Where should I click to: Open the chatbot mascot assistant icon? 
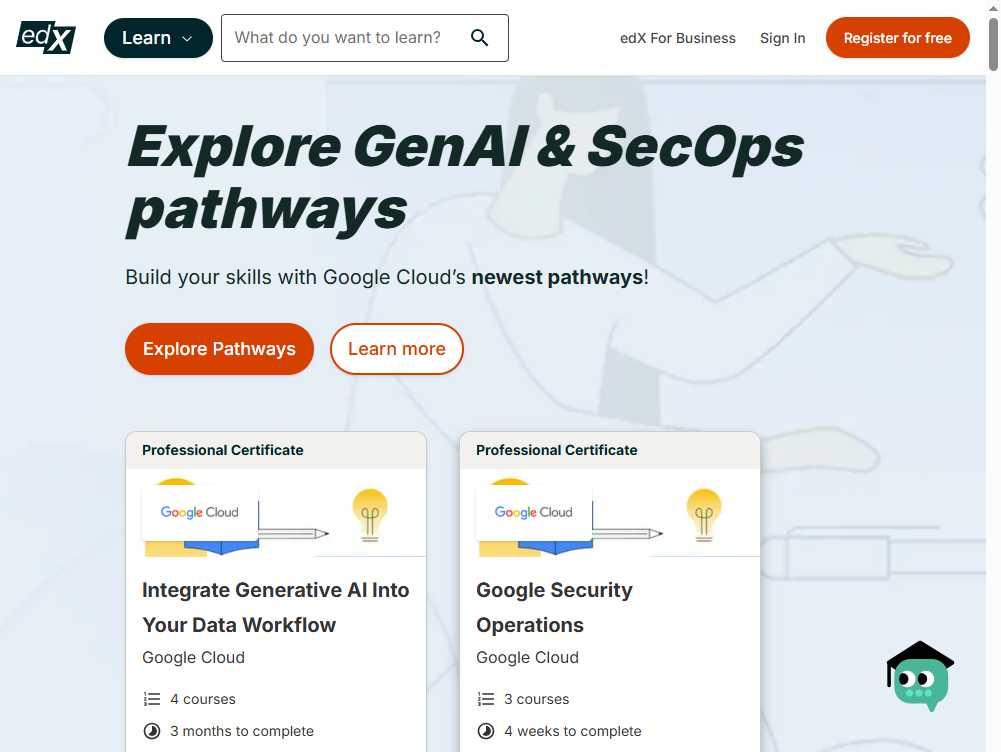click(919, 676)
